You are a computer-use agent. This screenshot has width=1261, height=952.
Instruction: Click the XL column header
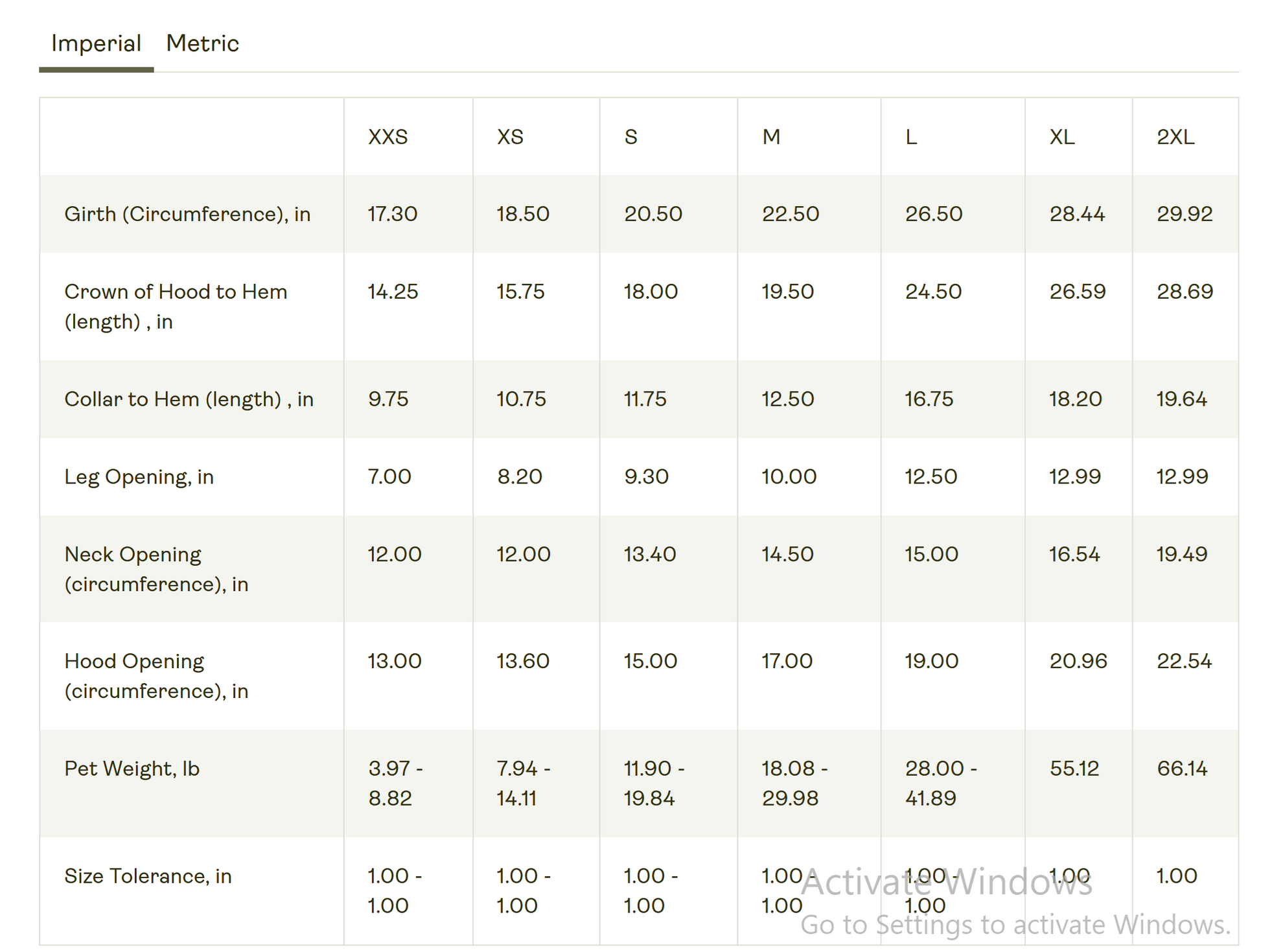pyautogui.click(x=1062, y=137)
